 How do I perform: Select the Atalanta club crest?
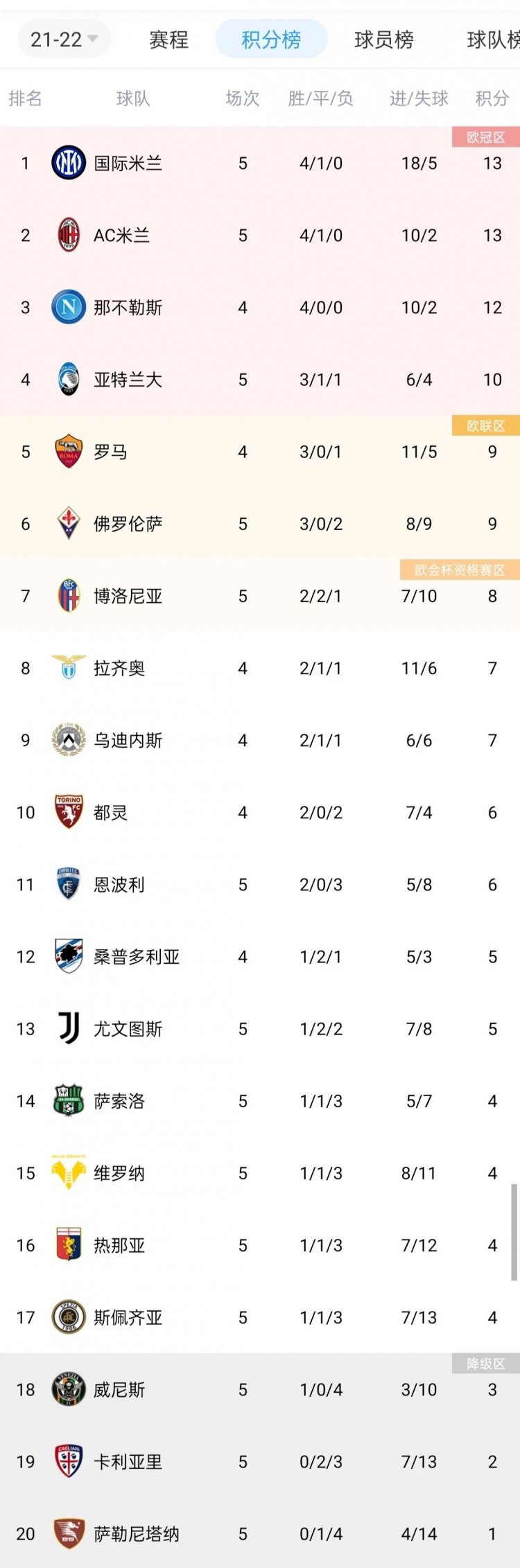(x=67, y=379)
